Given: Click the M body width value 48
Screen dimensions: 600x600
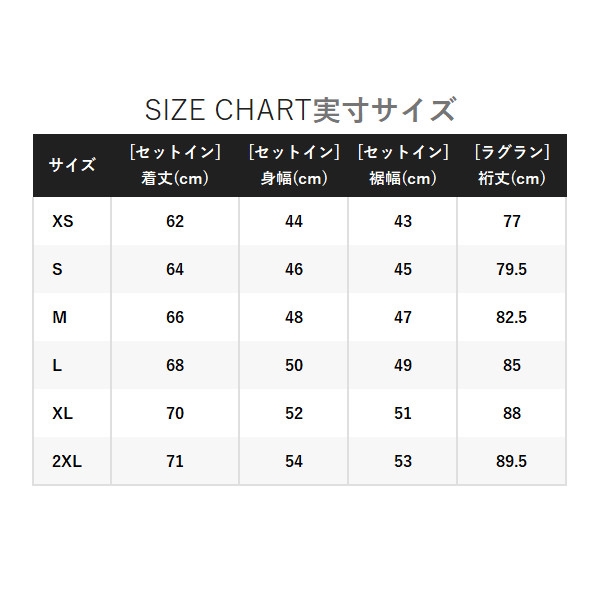Looking at the screenshot, I should (294, 317).
